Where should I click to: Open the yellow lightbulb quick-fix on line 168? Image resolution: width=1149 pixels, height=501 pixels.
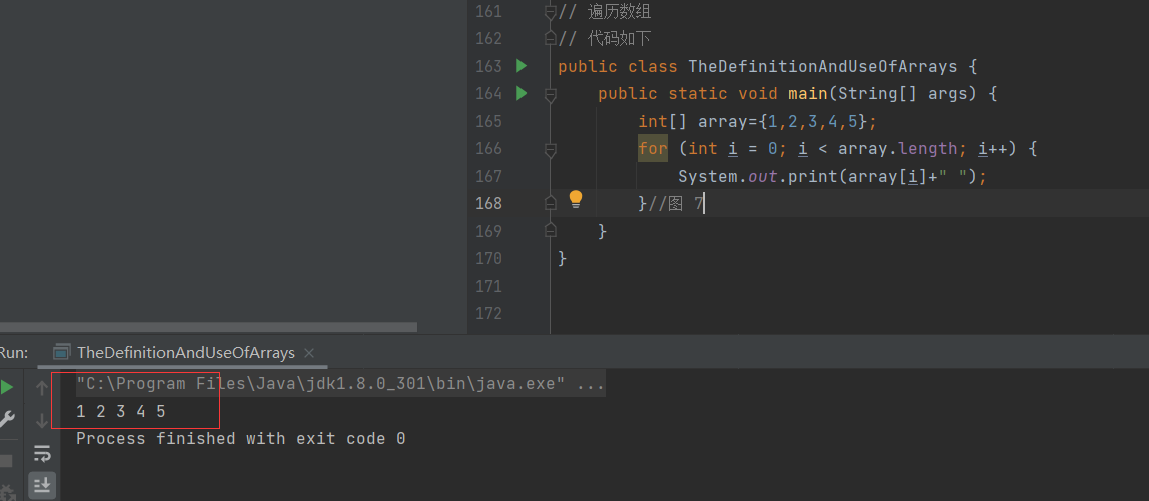click(x=576, y=199)
